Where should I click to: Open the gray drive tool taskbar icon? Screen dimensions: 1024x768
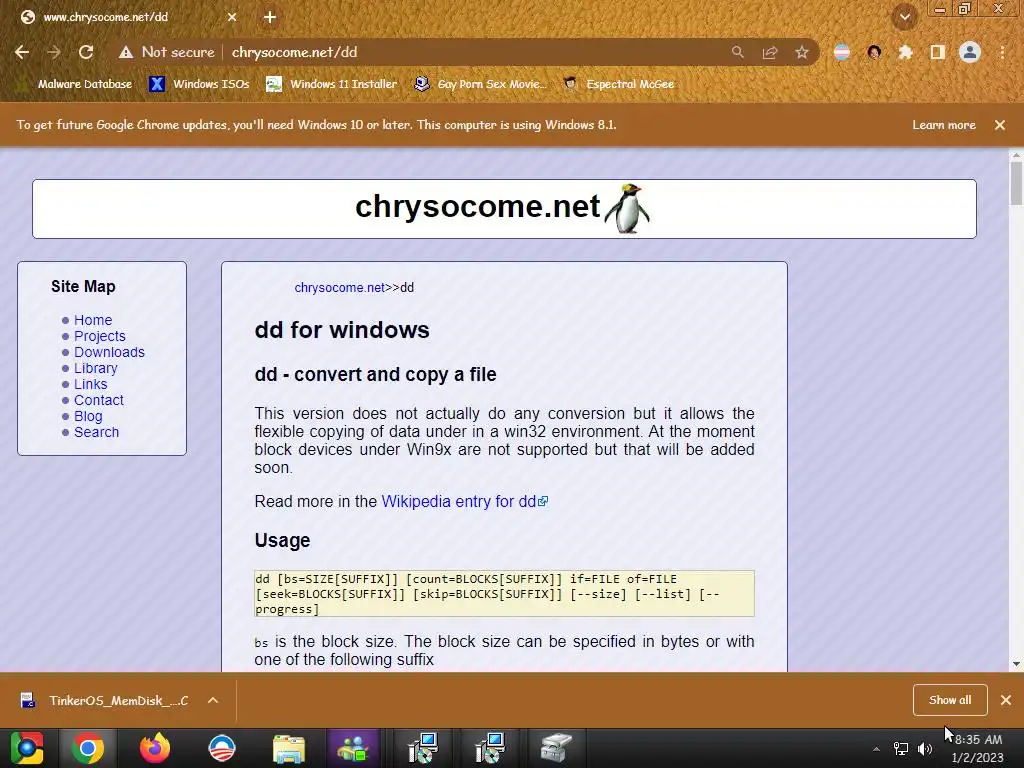[x=556, y=748]
